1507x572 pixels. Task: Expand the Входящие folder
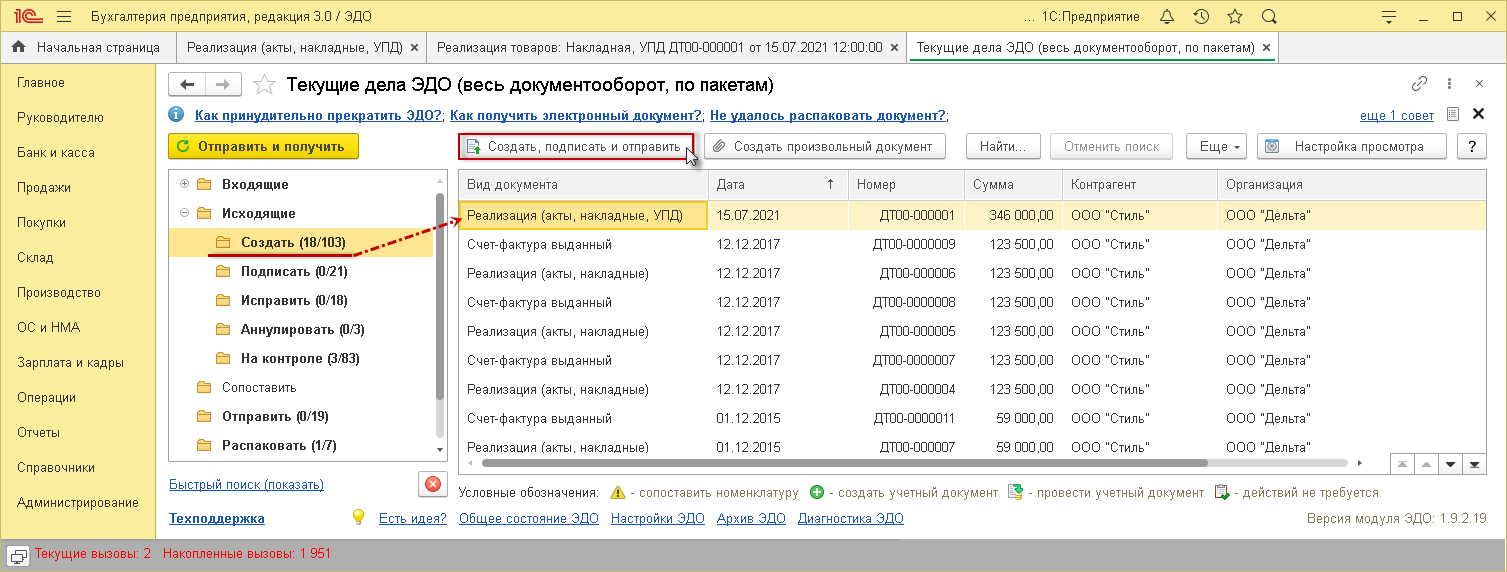(x=184, y=184)
